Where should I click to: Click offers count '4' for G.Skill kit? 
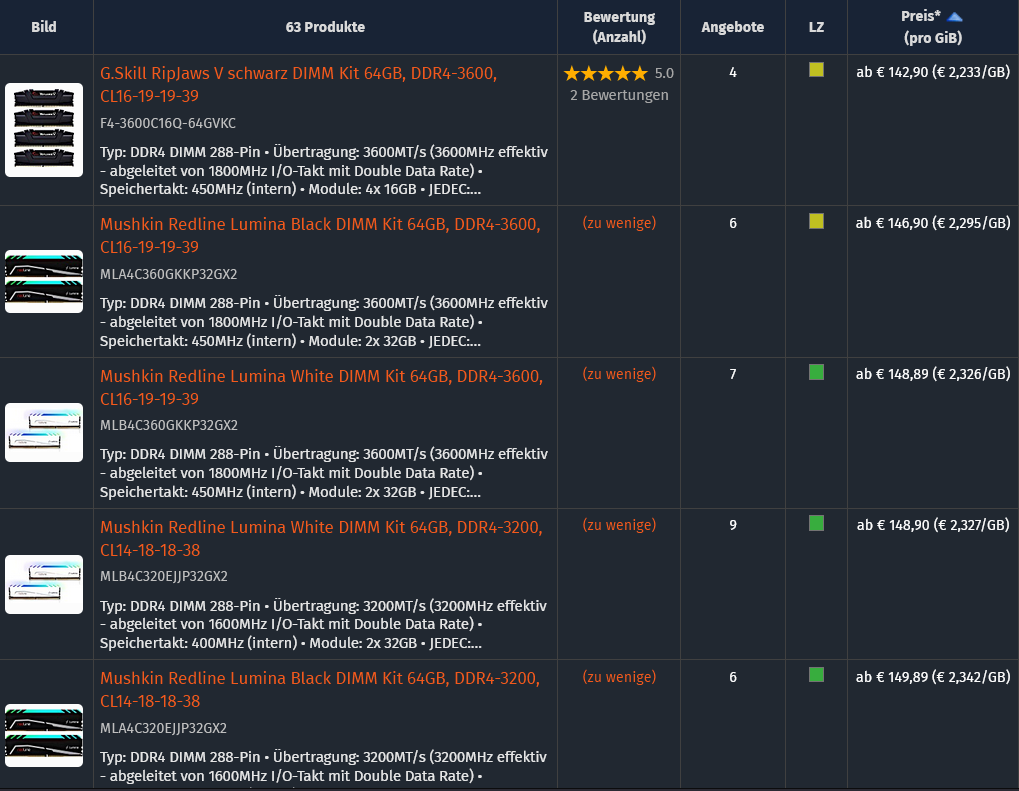[x=732, y=72]
